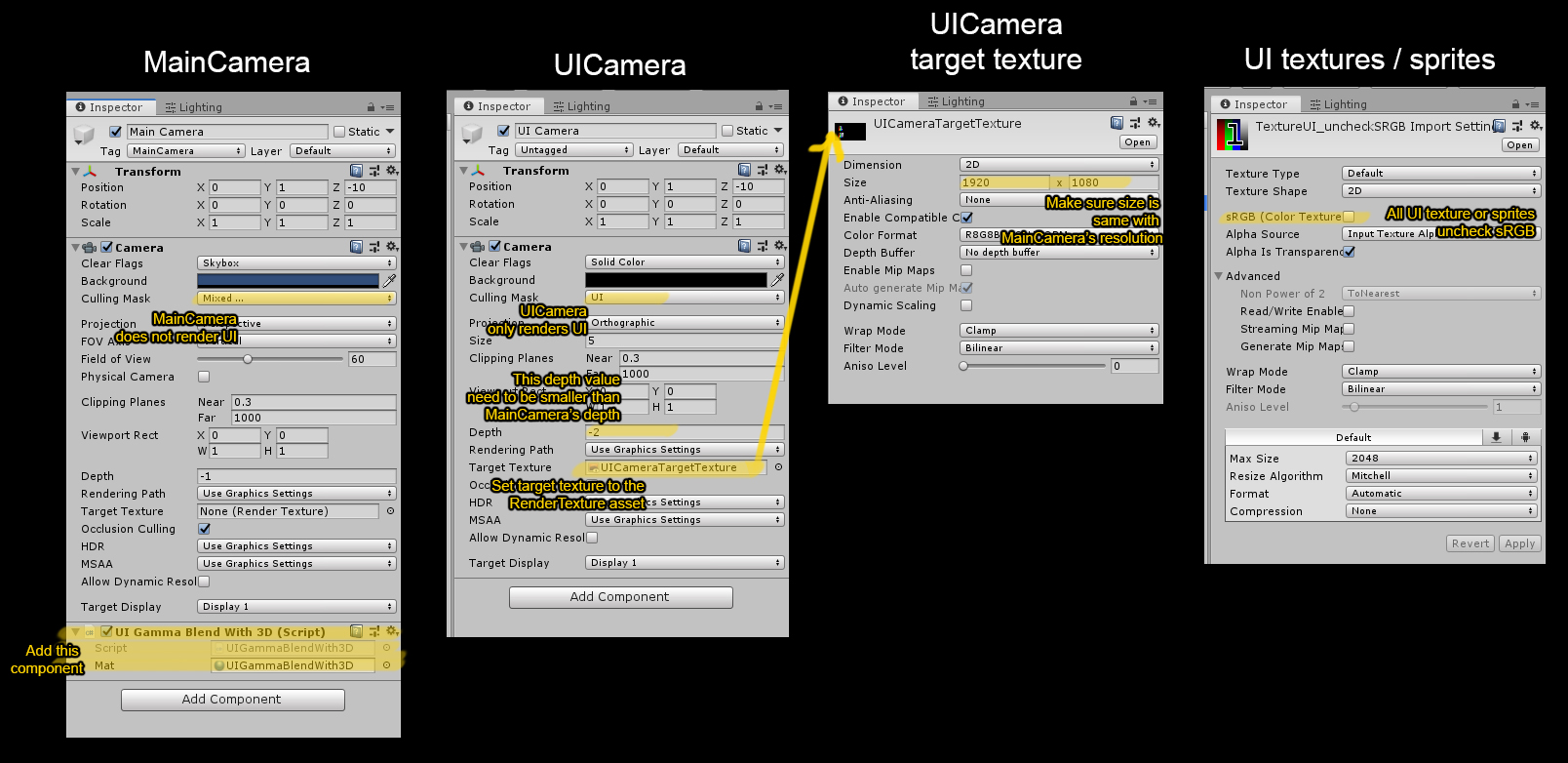
Task: Lock the Main Camera inspector panel
Action: pyautogui.click(x=372, y=107)
